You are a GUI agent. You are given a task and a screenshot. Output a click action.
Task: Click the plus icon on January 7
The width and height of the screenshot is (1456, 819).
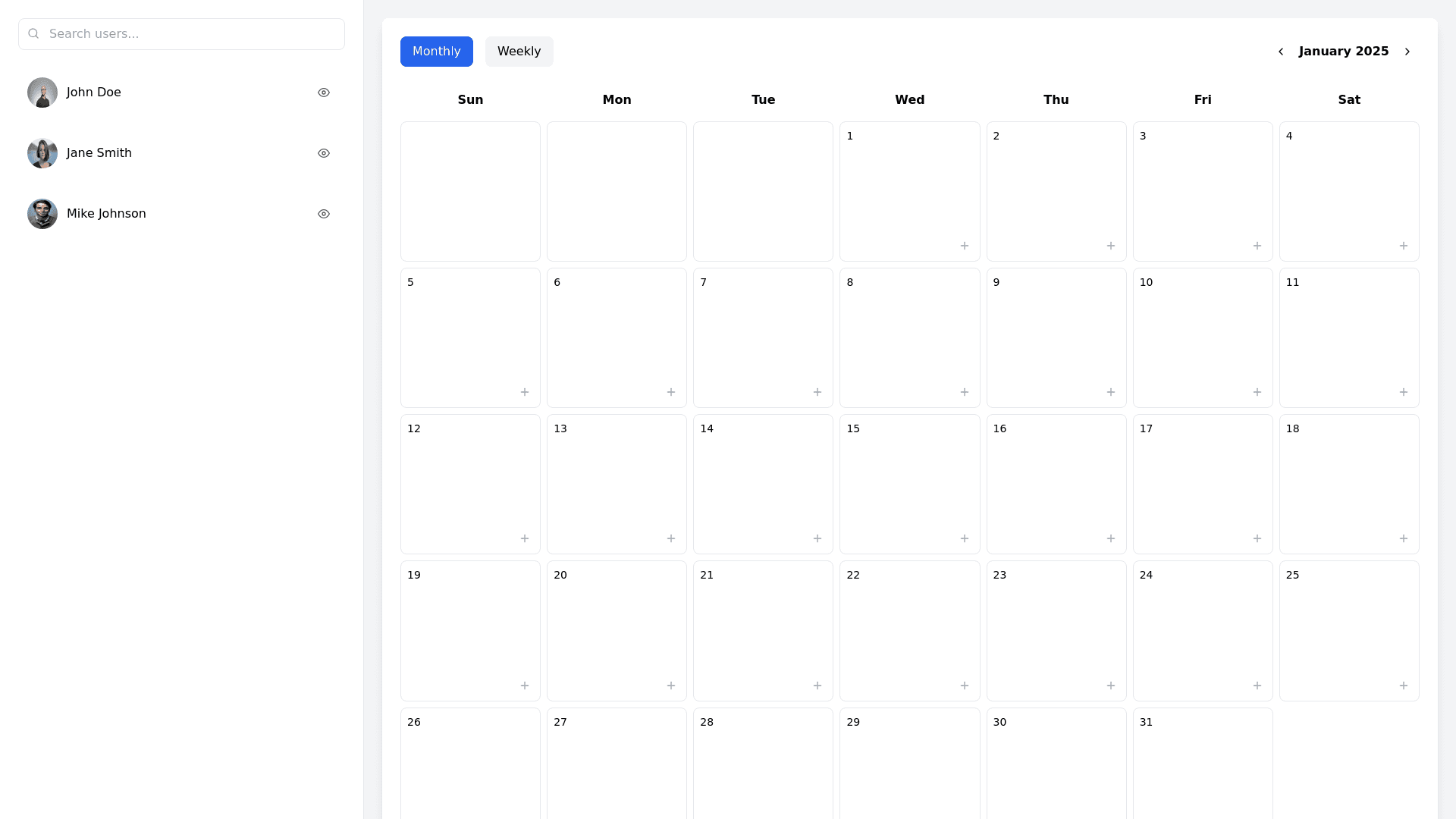pyautogui.click(x=817, y=392)
